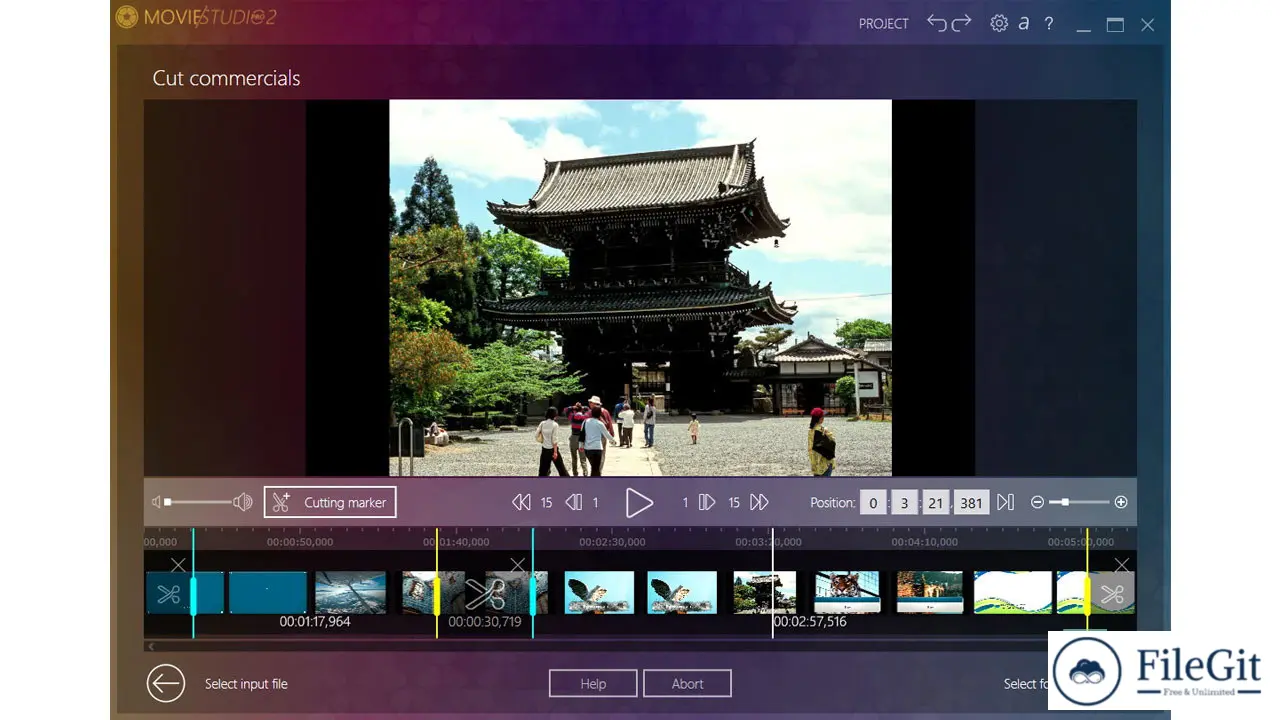1280x720 pixels.
Task: Select the red building clip thumbnail
Action: 929,592
